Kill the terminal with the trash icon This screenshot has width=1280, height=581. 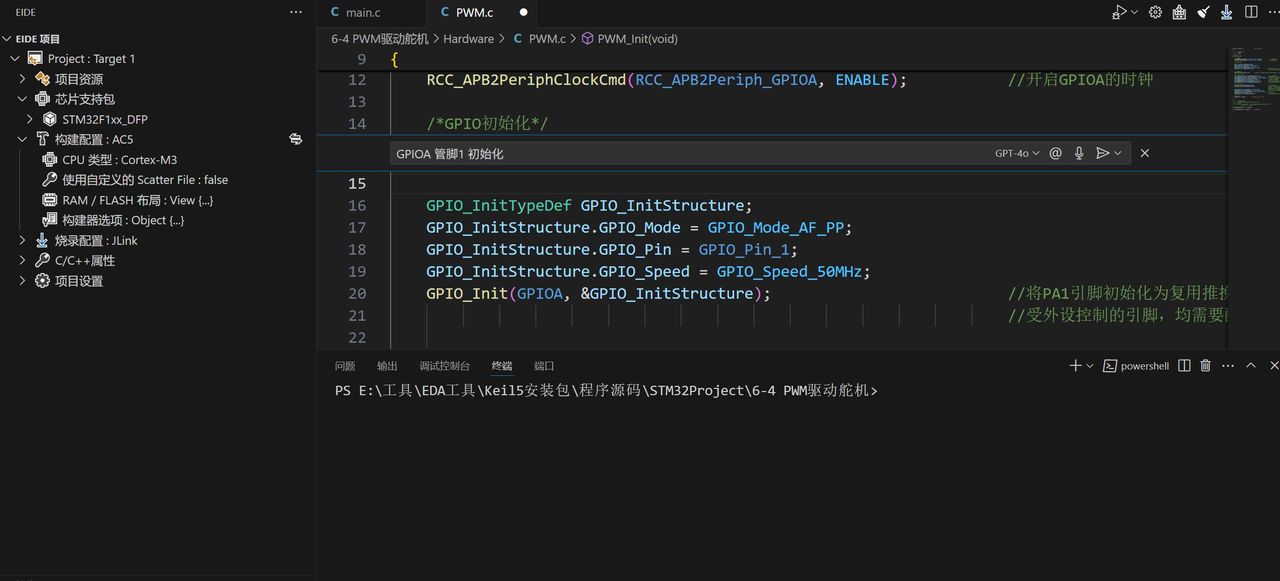1208,365
